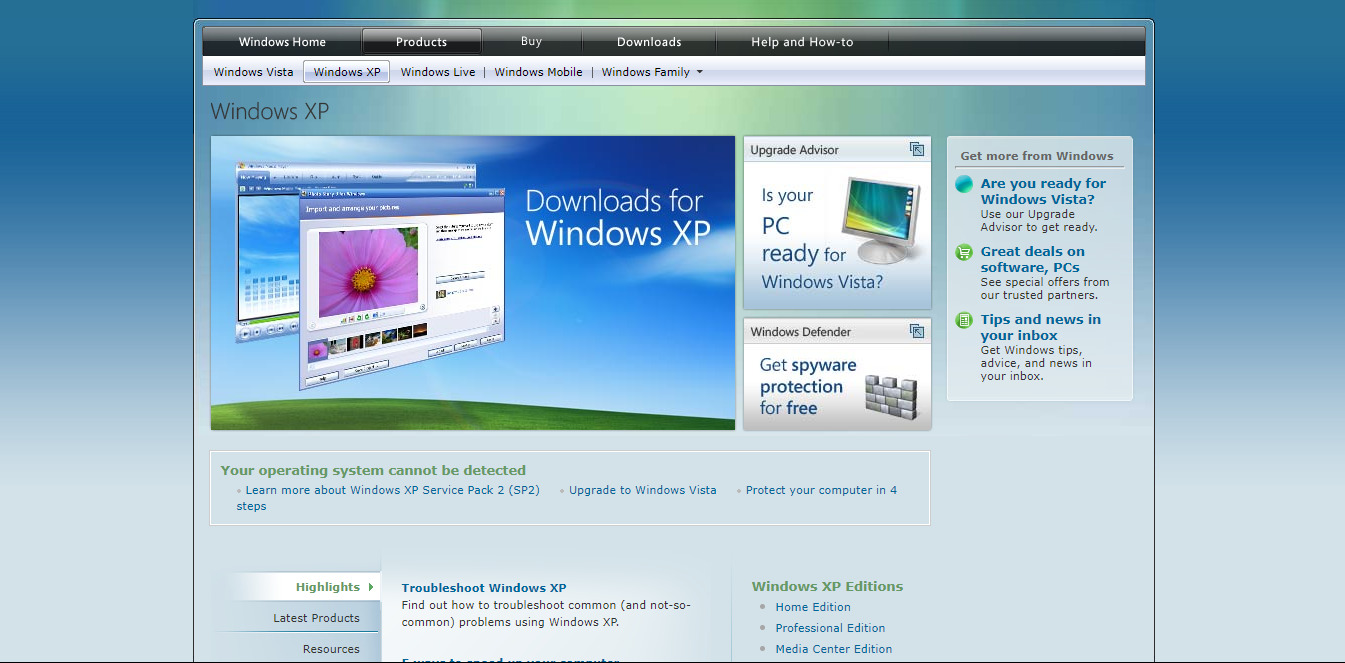1345x663 pixels.
Task: Click the Windows Defender panel expand icon
Action: pyautogui.click(x=916, y=331)
